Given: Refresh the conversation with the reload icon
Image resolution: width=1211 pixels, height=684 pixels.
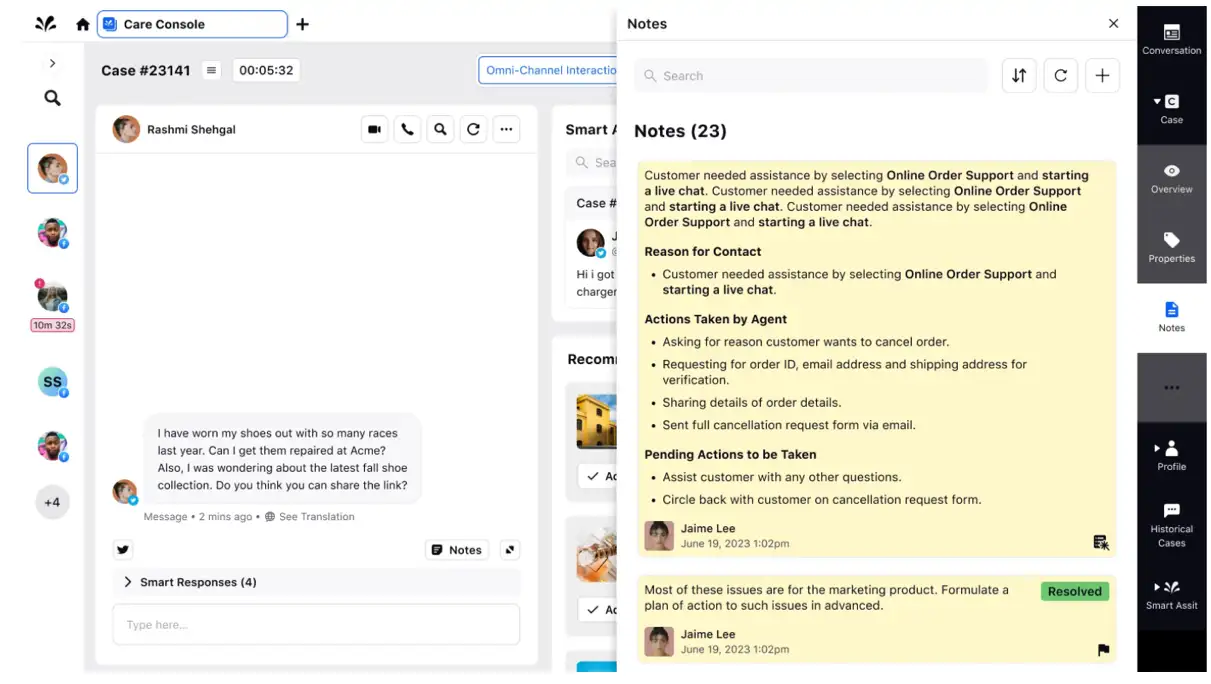Looking at the screenshot, I should [x=473, y=128].
